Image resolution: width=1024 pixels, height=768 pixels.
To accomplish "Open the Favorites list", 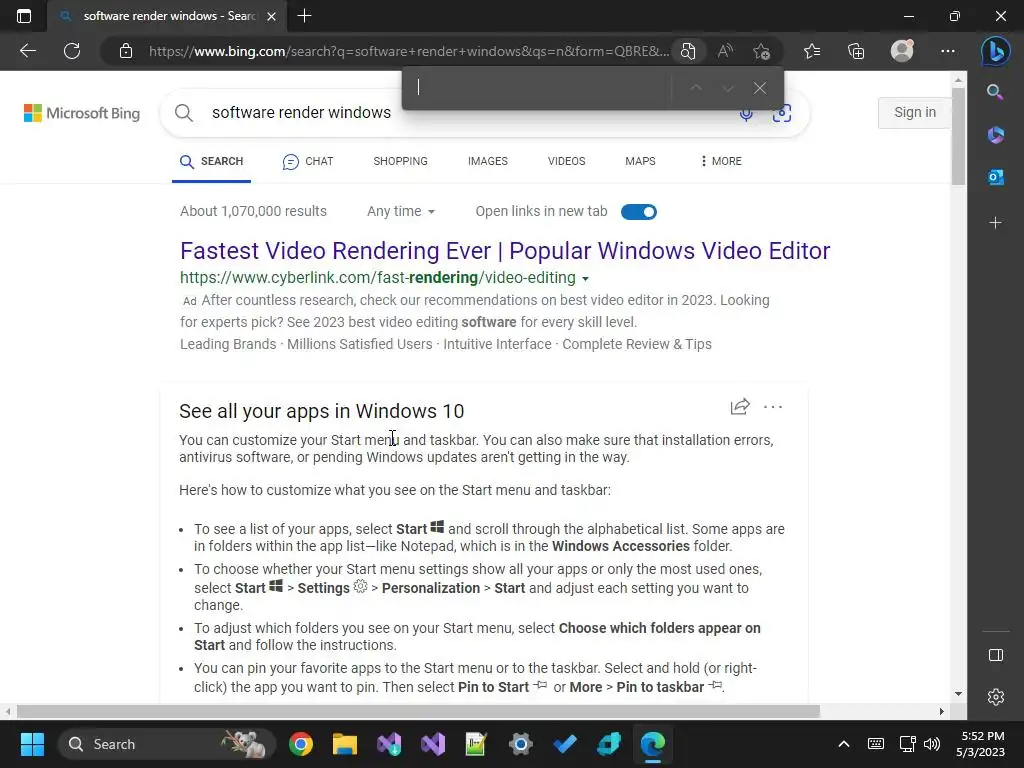I will tap(812, 51).
